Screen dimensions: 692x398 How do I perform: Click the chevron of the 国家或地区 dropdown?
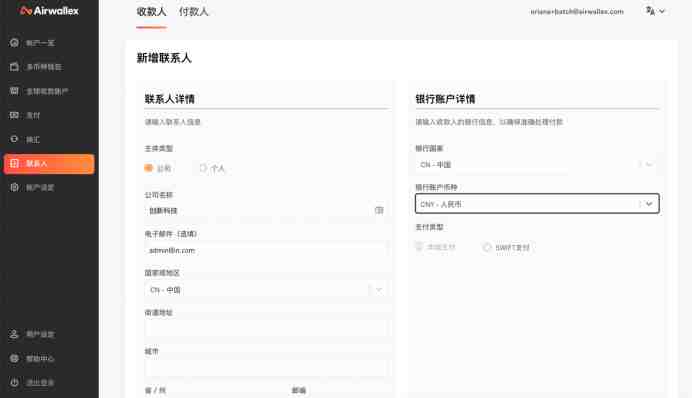379,290
